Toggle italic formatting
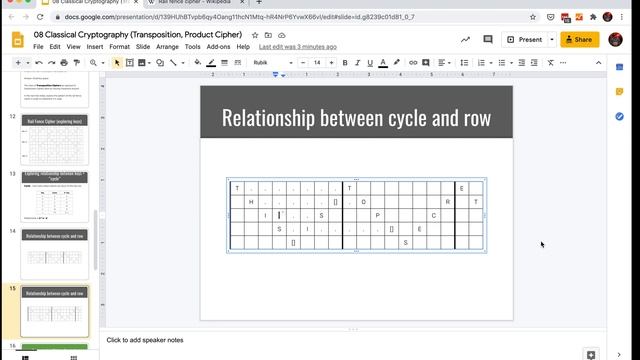This screenshot has width=640, height=360. click(358, 63)
